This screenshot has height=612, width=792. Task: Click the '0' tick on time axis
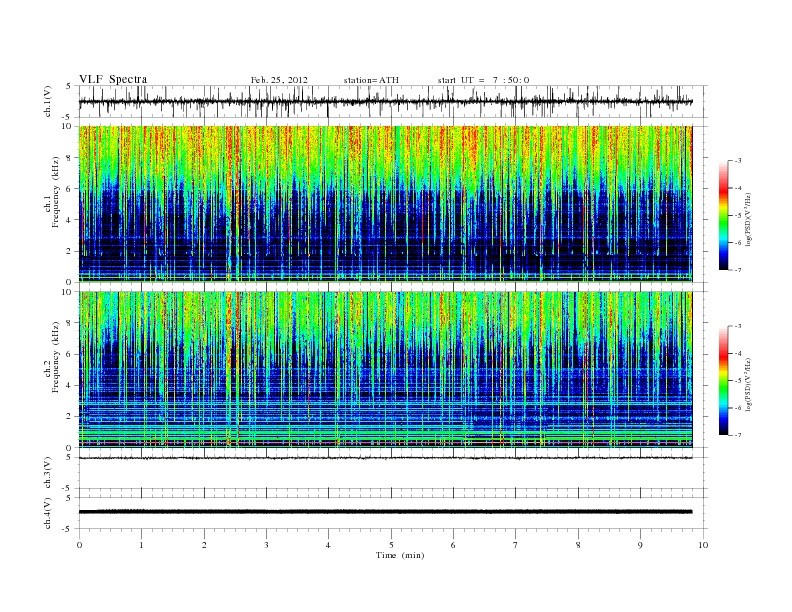pos(79,545)
